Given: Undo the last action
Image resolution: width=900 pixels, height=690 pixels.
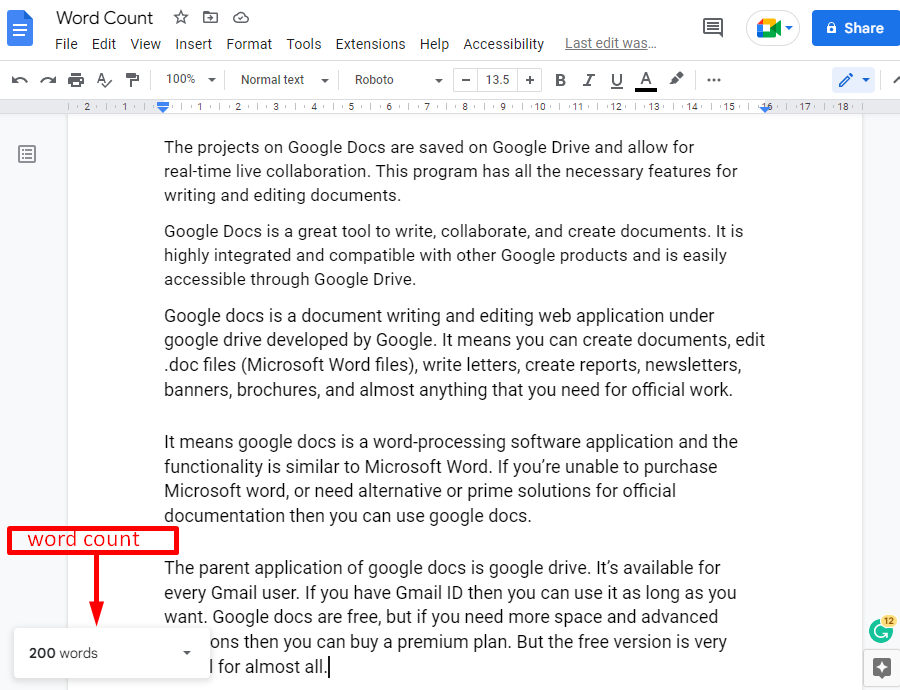Looking at the screenshot, I should [x=20, y=80].
